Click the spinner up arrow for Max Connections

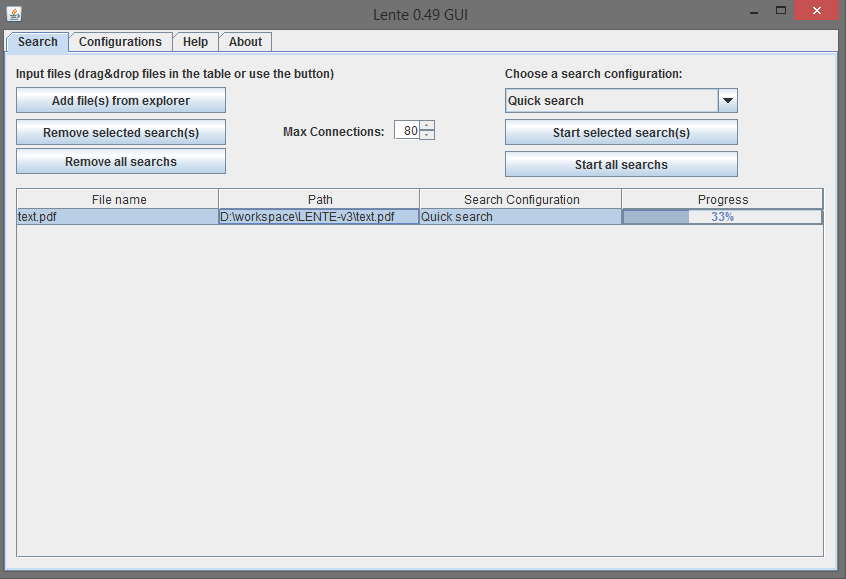pos(428,126)
